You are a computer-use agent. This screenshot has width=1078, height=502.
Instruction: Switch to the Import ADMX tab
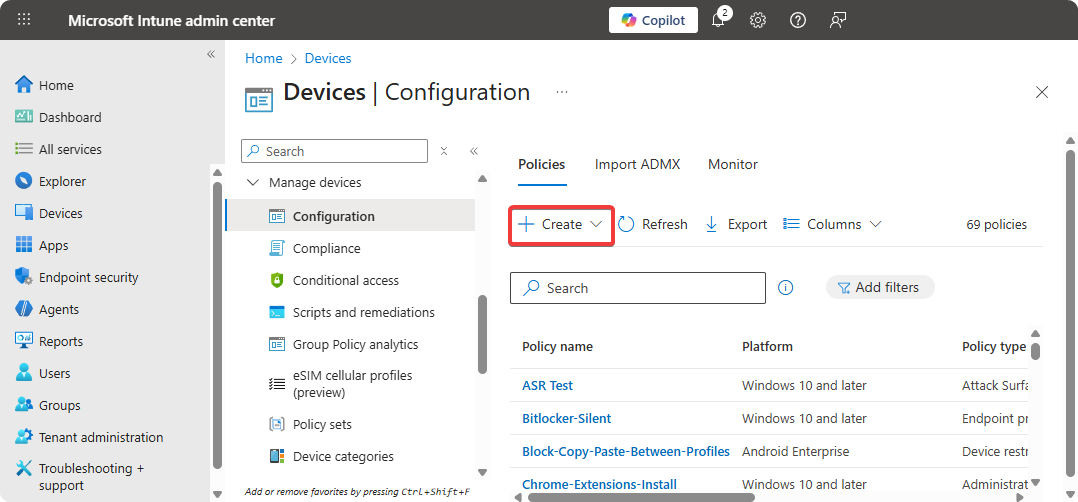(637, 164)
